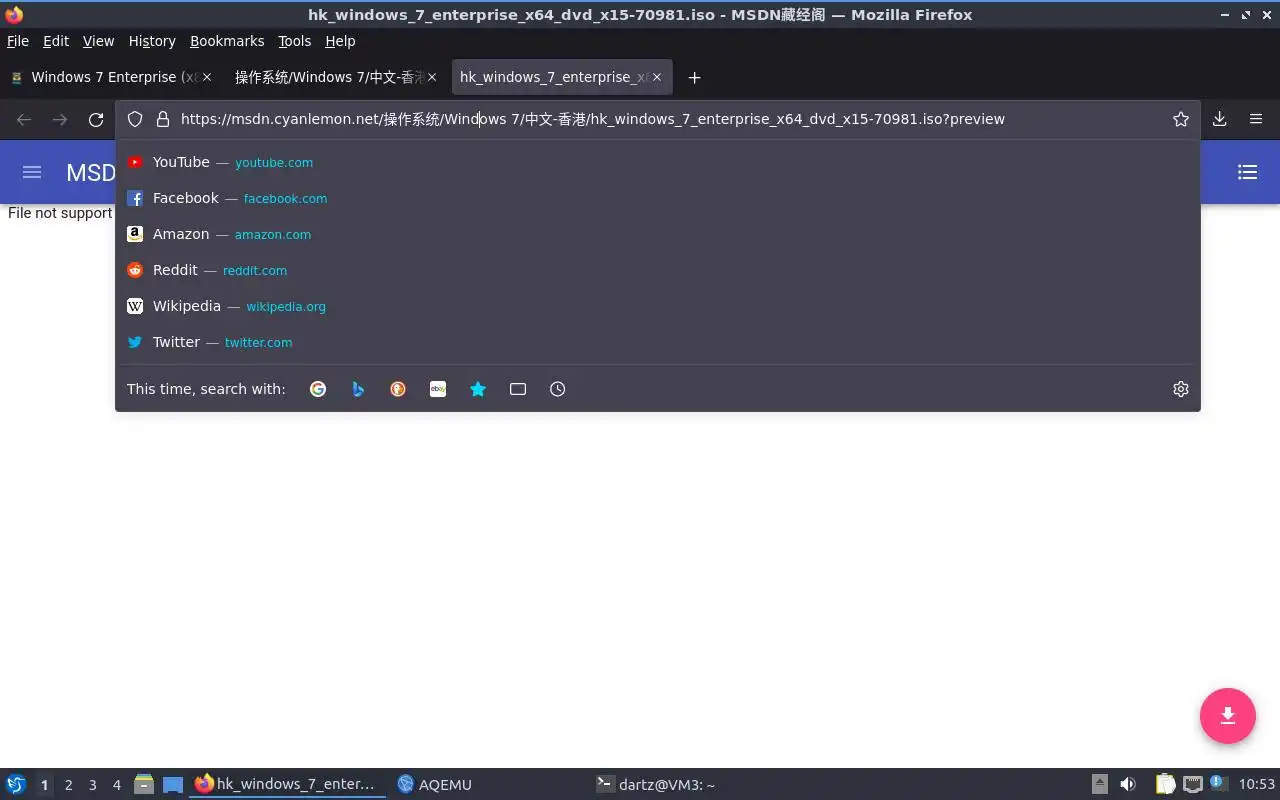Click the notification tray icon with badge
The width and height of the screenshot is (1280, 800).
tap(1218, 783)
